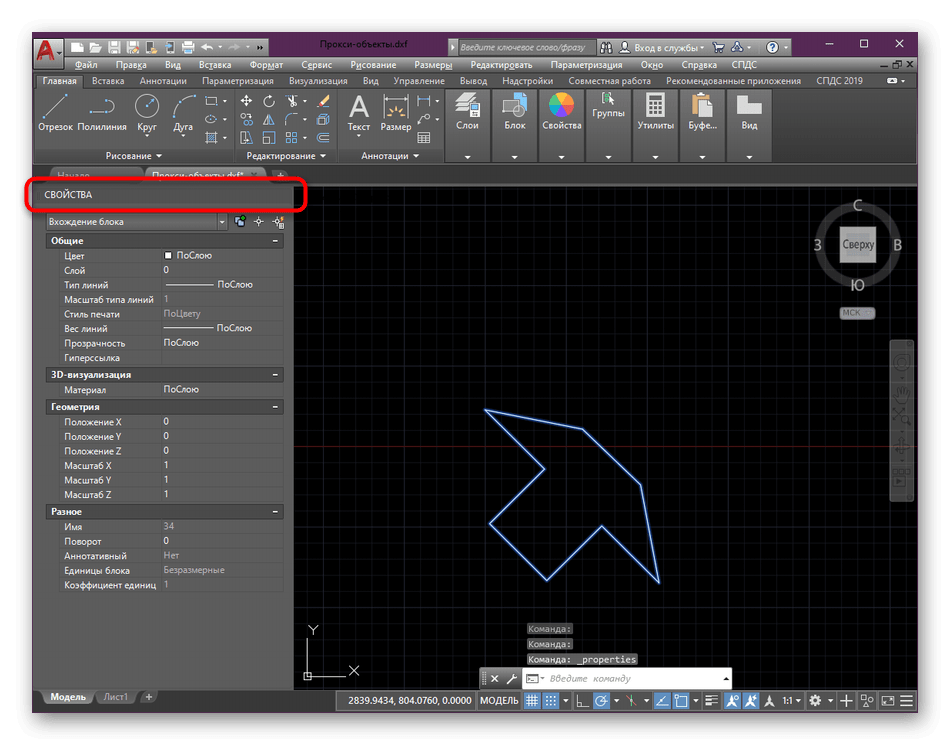
Task: Select the Дуга (arc) tool
Action: [x=183, y=113]
